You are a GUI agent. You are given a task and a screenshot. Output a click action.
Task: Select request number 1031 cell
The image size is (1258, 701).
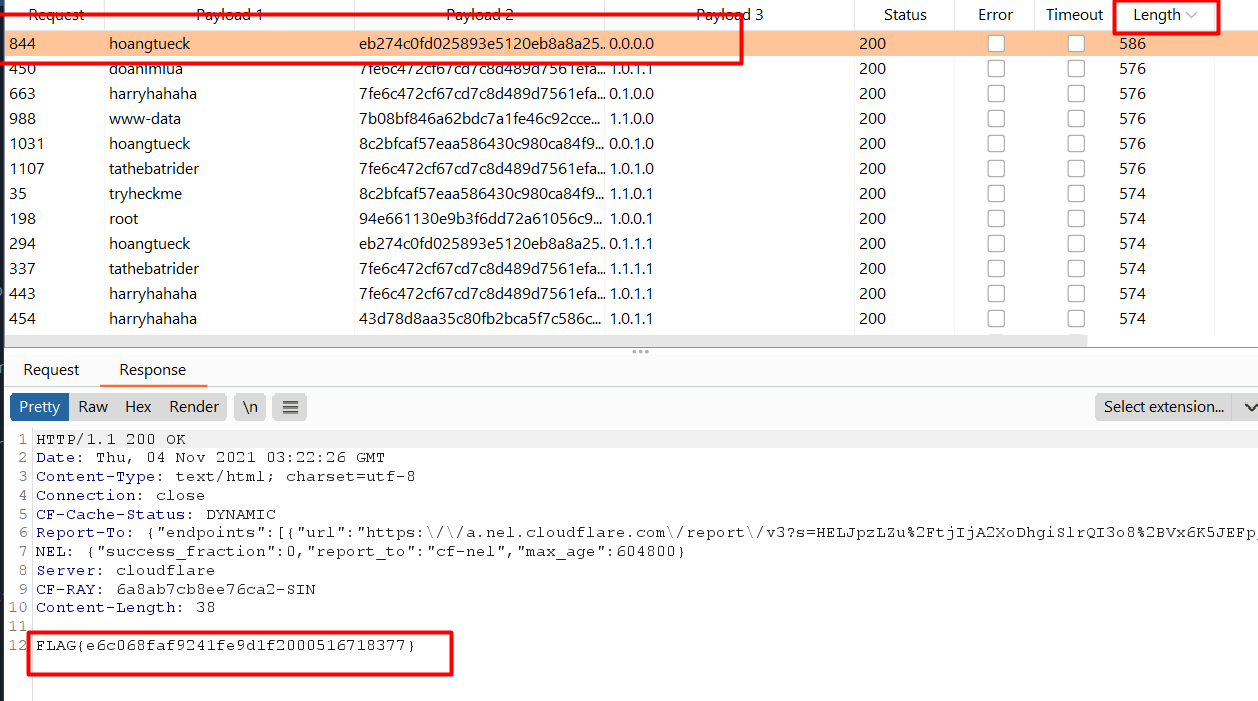pyautogui.click(x=27, y=144)
